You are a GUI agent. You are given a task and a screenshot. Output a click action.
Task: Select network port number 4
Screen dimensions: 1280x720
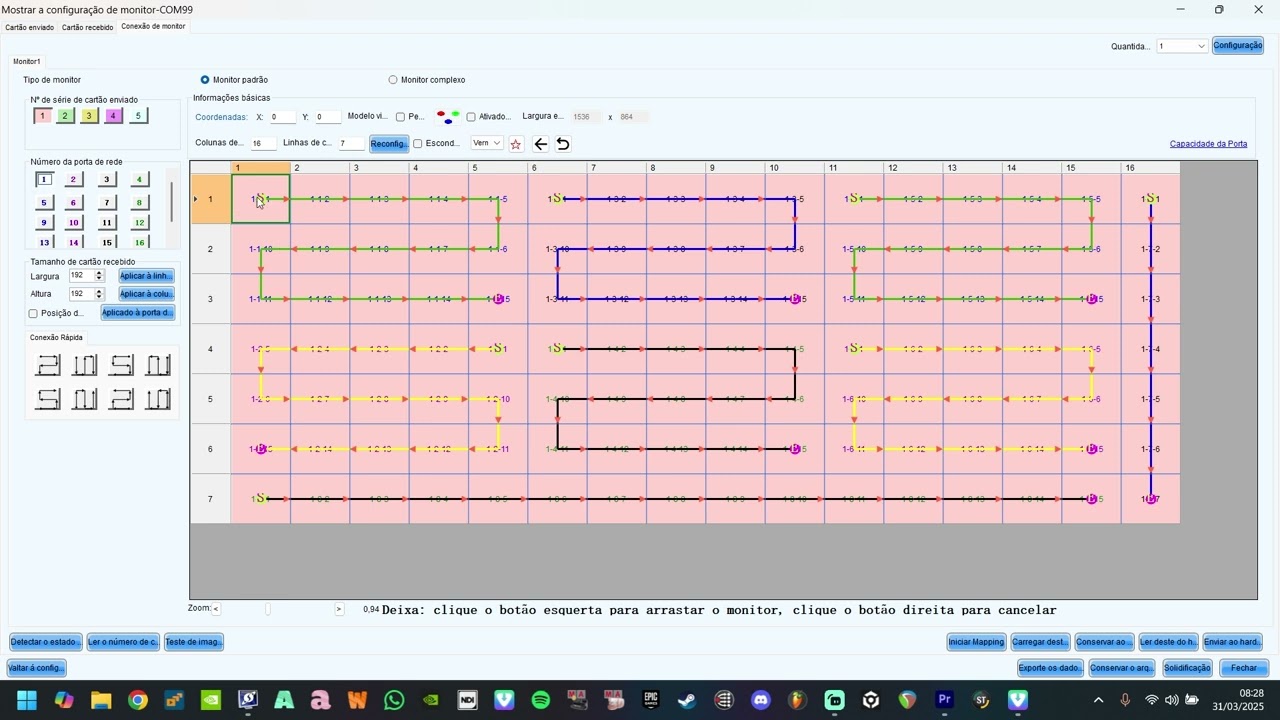point(140,180)
